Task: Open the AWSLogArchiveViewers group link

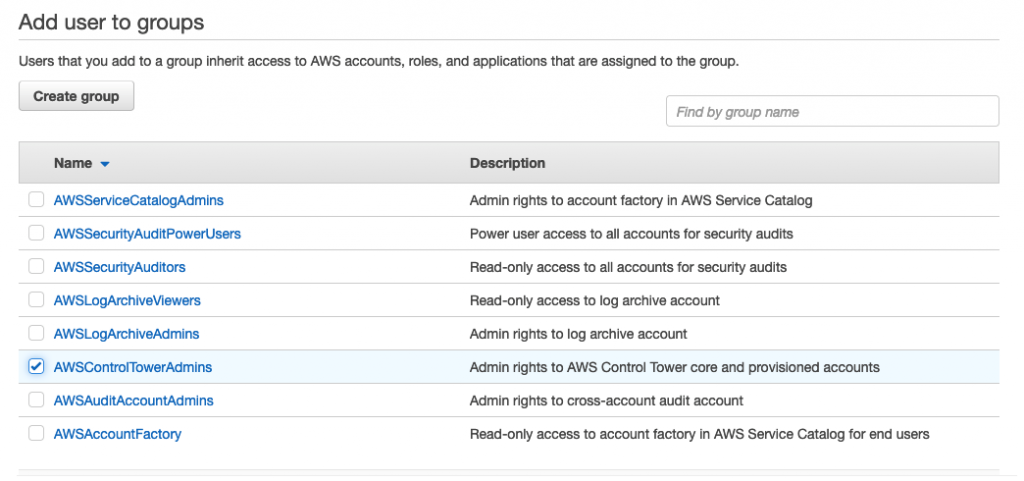Action: (x=127, y=300)
